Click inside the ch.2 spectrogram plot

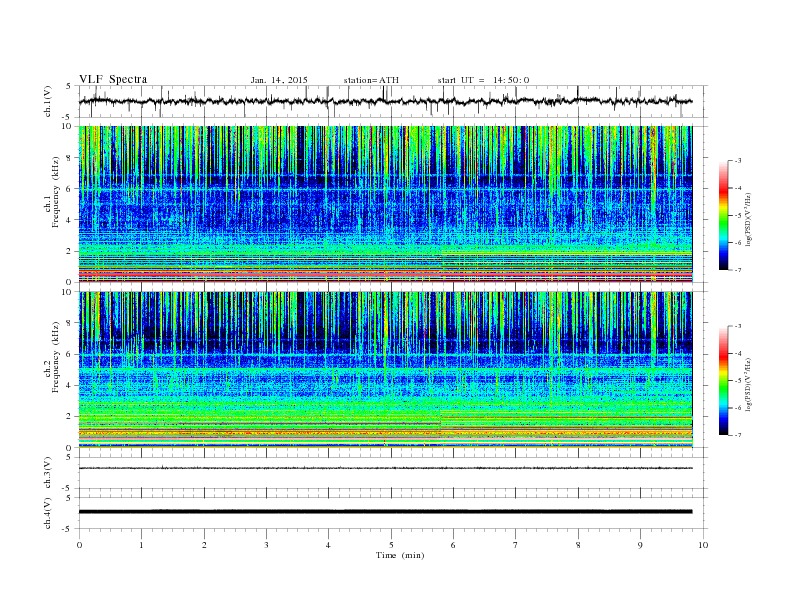coord(385,370)
